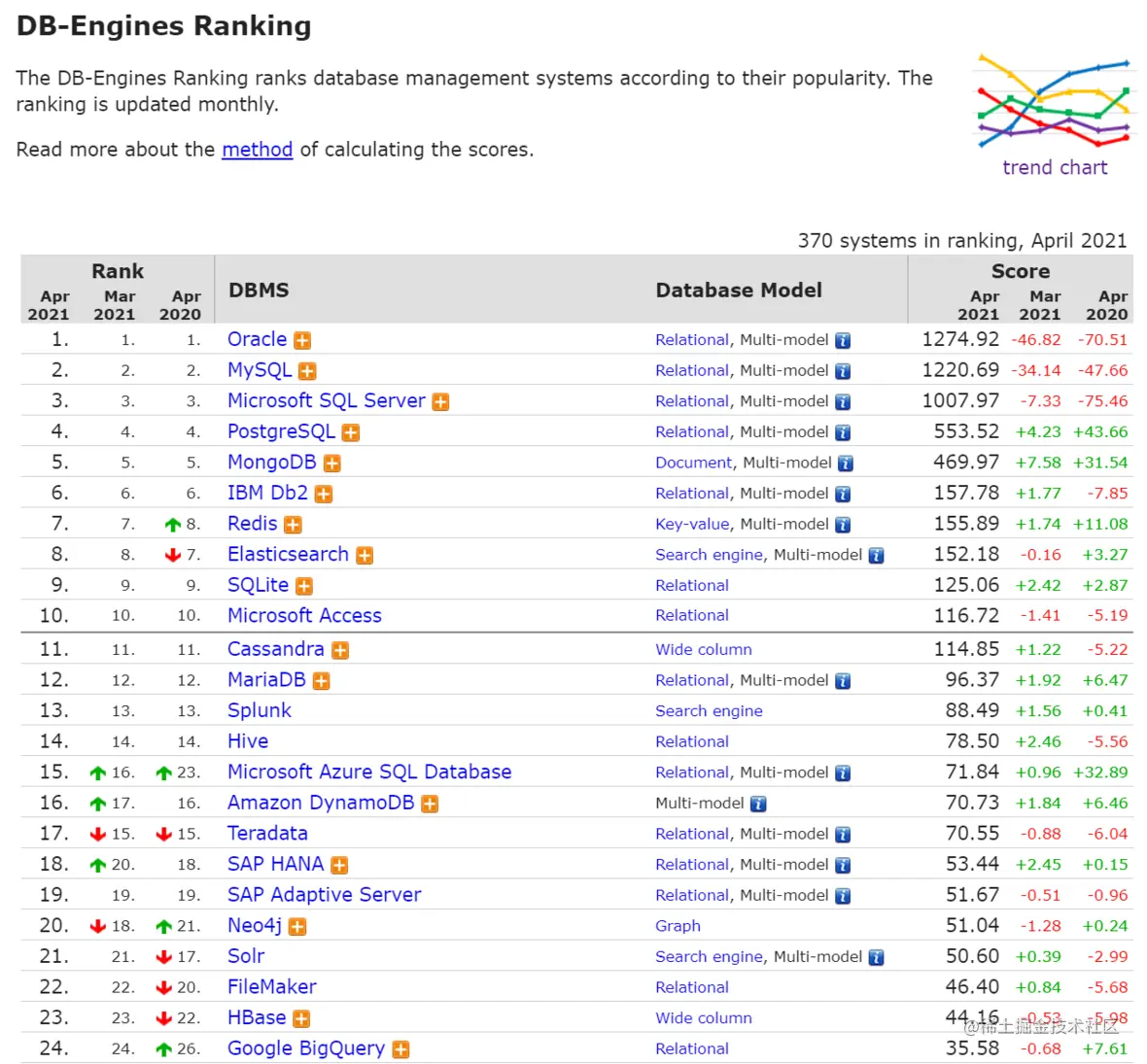Click plus icon next to Neo4j
The image size is (1147, 1064).
click(x=297, y=927)
